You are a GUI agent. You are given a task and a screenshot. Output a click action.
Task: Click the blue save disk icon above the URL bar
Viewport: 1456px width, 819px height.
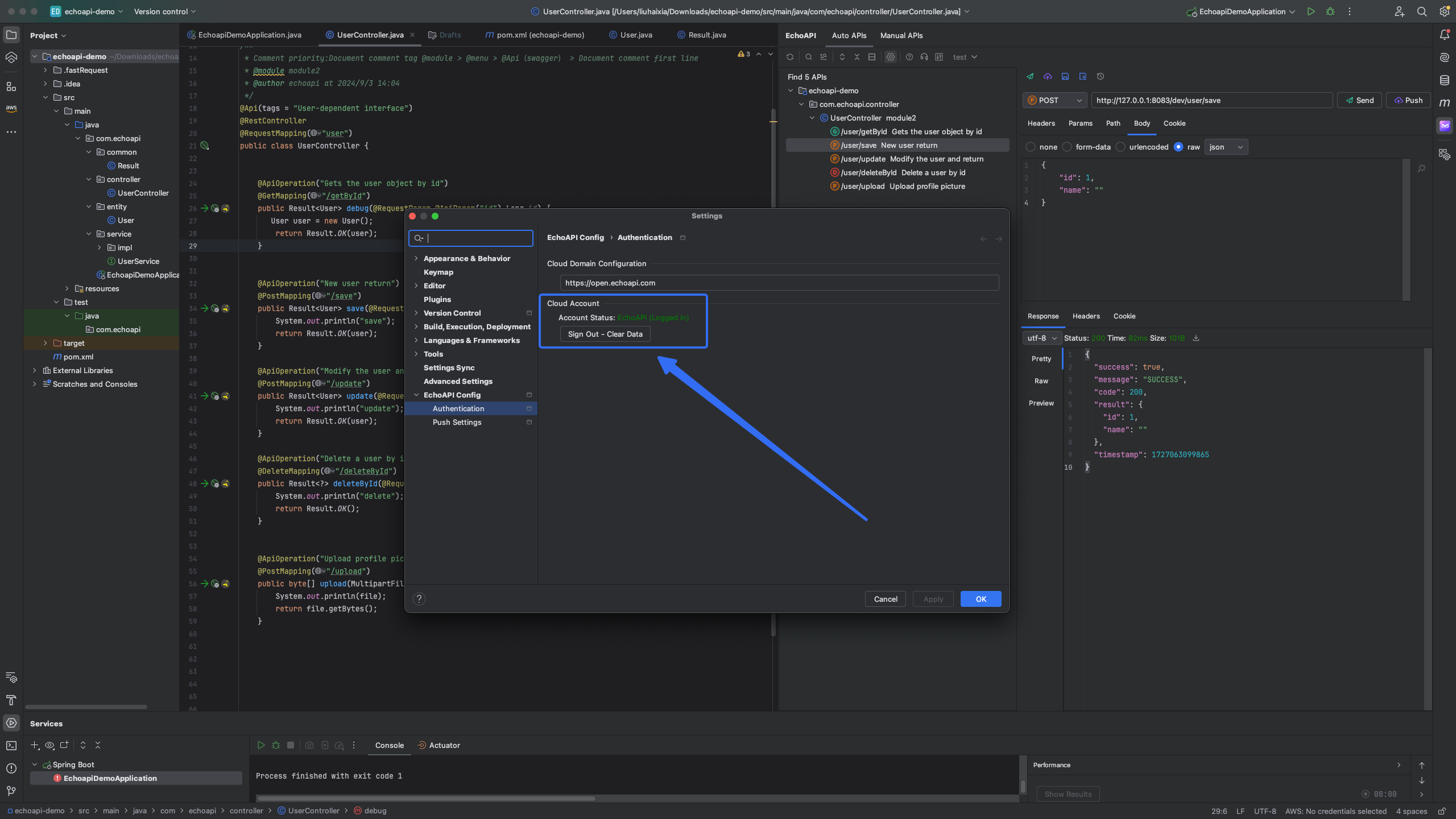pos(1065,76)
